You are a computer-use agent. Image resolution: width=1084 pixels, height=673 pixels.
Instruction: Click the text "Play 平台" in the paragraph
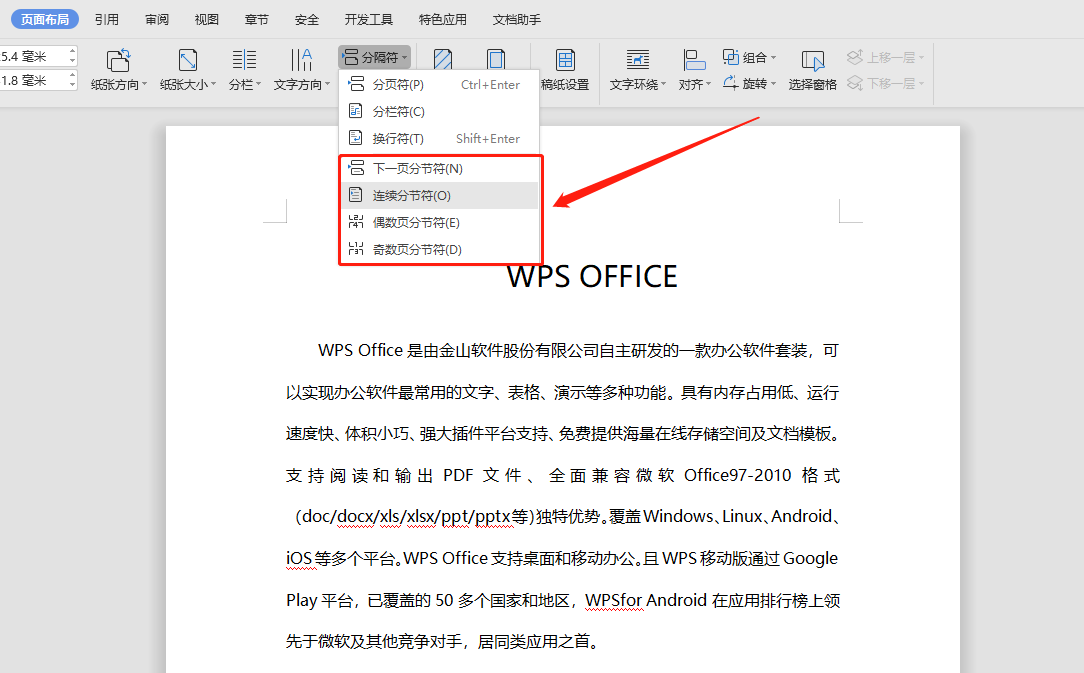319,600
